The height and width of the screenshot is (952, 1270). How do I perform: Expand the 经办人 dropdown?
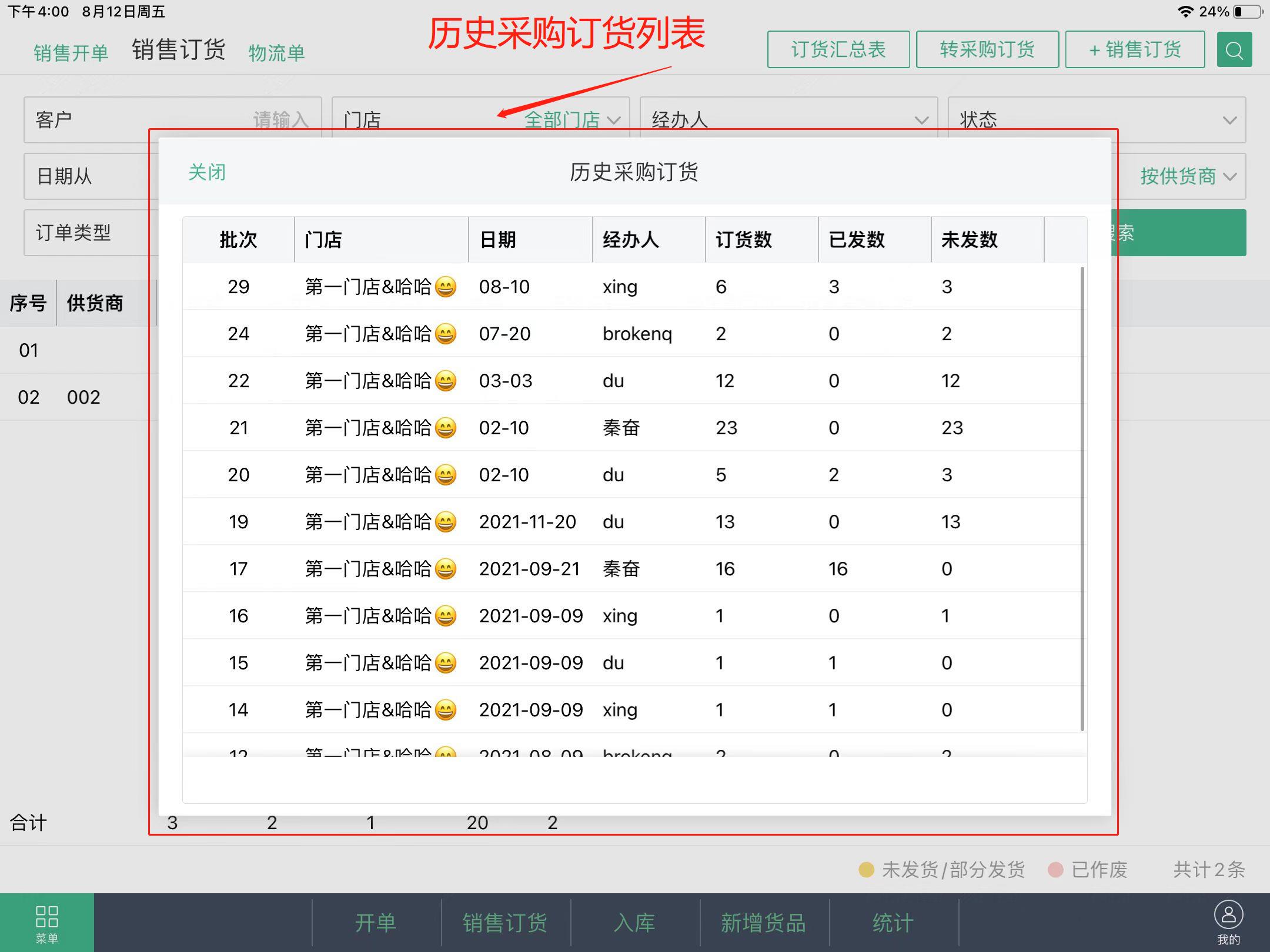[x=788, y=119]
